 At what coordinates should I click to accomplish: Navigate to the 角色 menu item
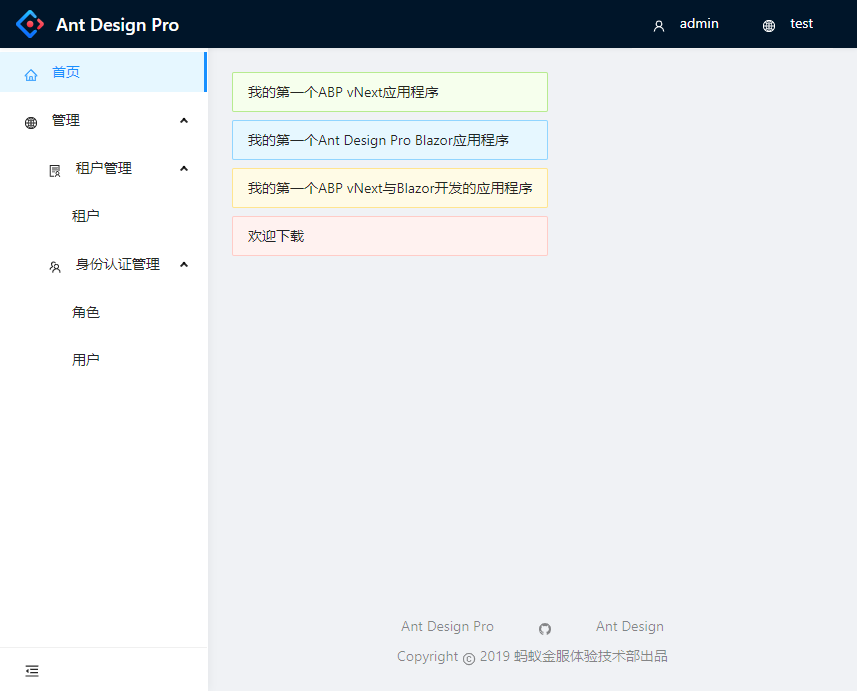pos(86,312)
